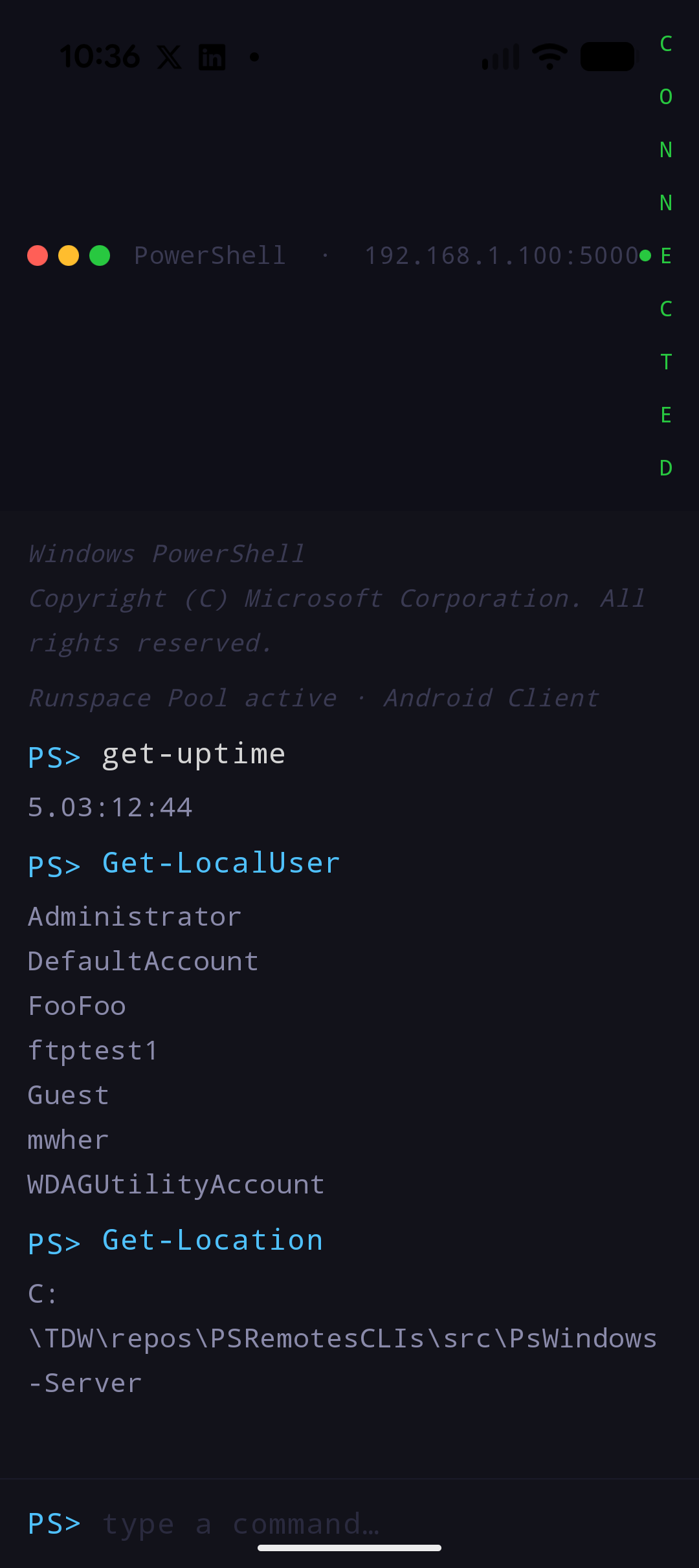The image size is (699, 1568).
Task: Tap the Get-Location command entry
Action: [x=212, y=1241]
